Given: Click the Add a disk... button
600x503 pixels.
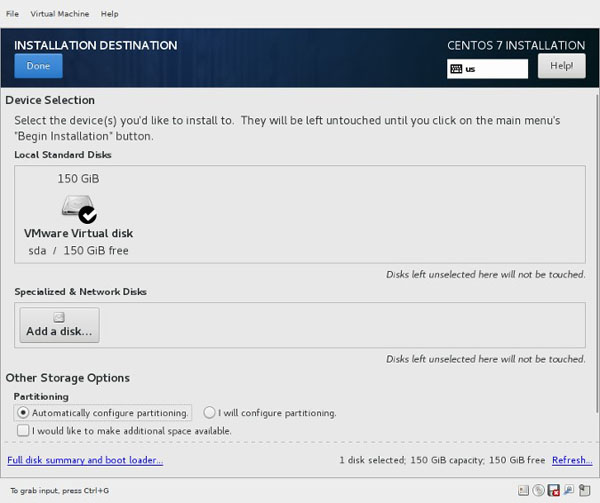Looking at the screenshot, I should (59, 325).
